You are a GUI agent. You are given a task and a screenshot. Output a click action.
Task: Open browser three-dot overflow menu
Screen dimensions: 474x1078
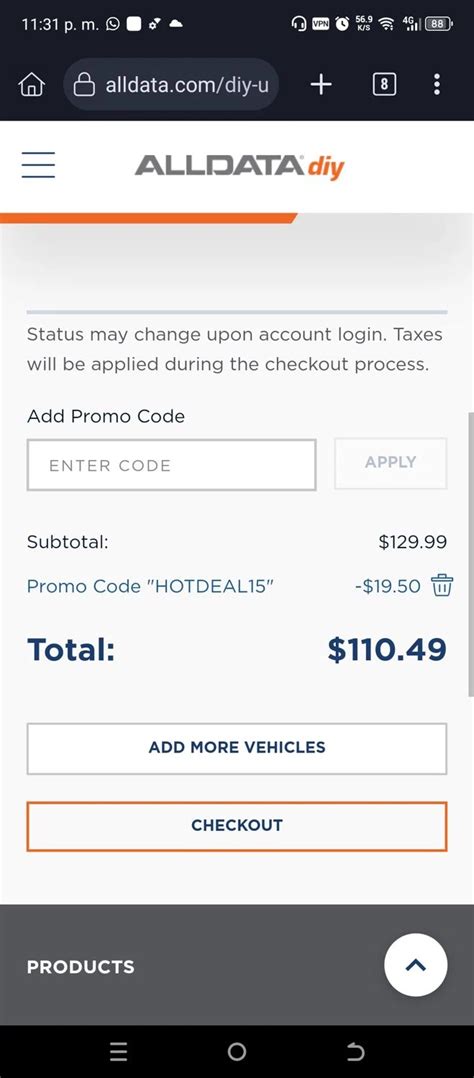(437, 85)
